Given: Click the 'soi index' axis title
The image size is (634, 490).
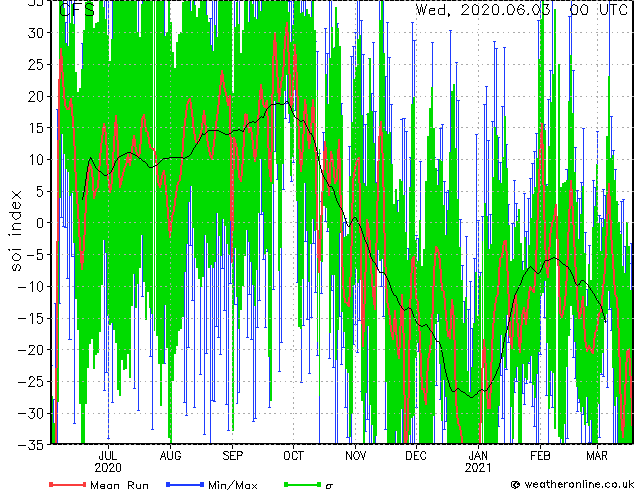Looking at the screenshot, I should click(x=16, y=231).
